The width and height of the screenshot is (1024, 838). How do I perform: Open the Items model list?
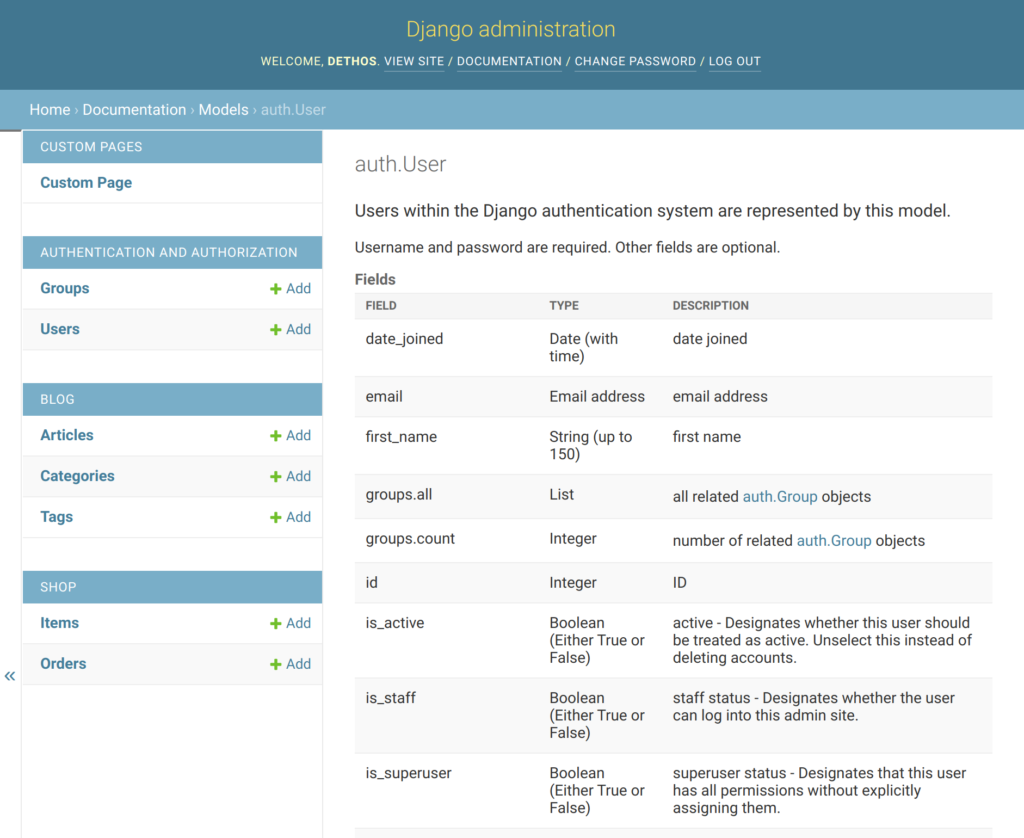(x=59, y=623)
